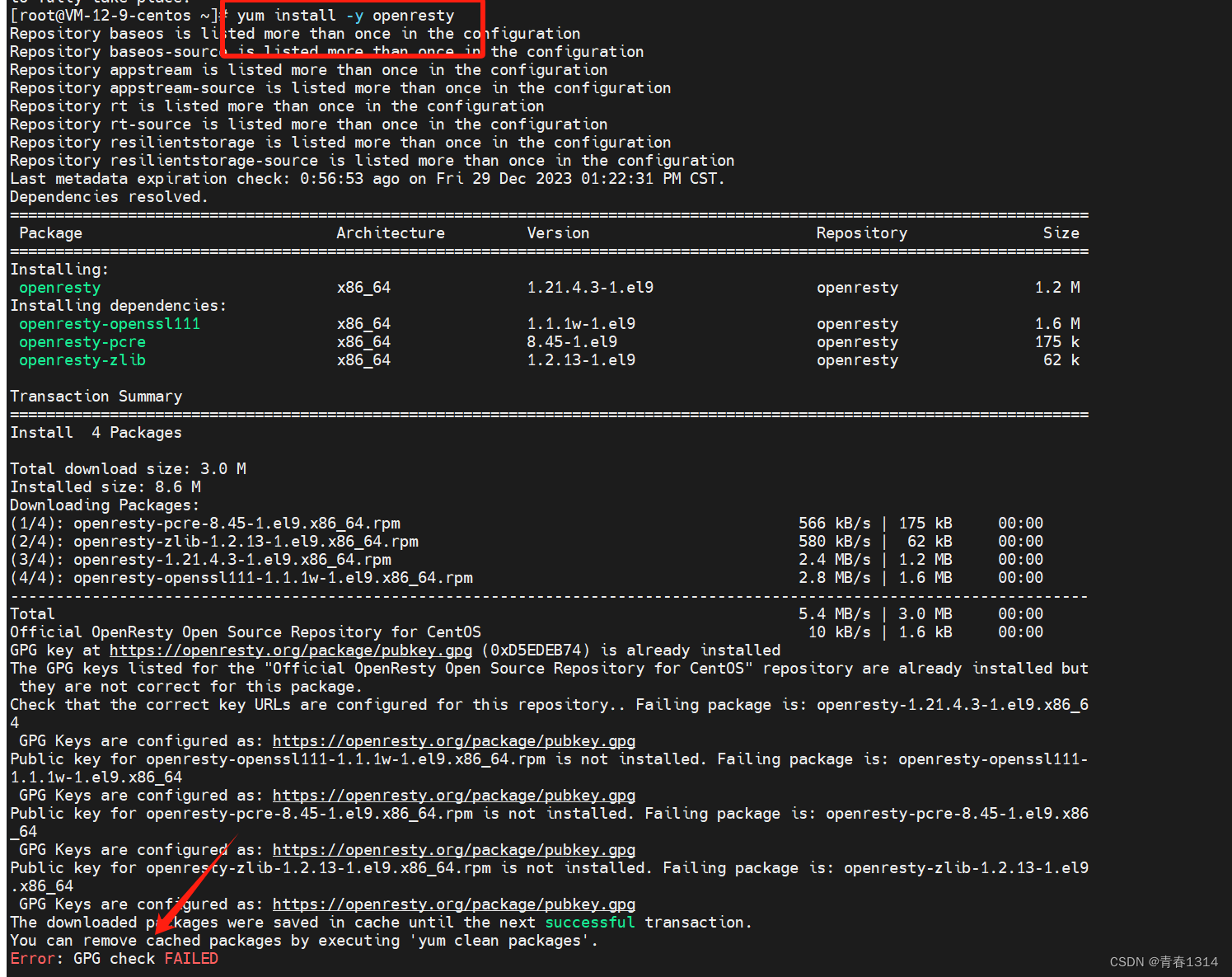Click the typed command 'yum install -y openresty'

point(345,16)
